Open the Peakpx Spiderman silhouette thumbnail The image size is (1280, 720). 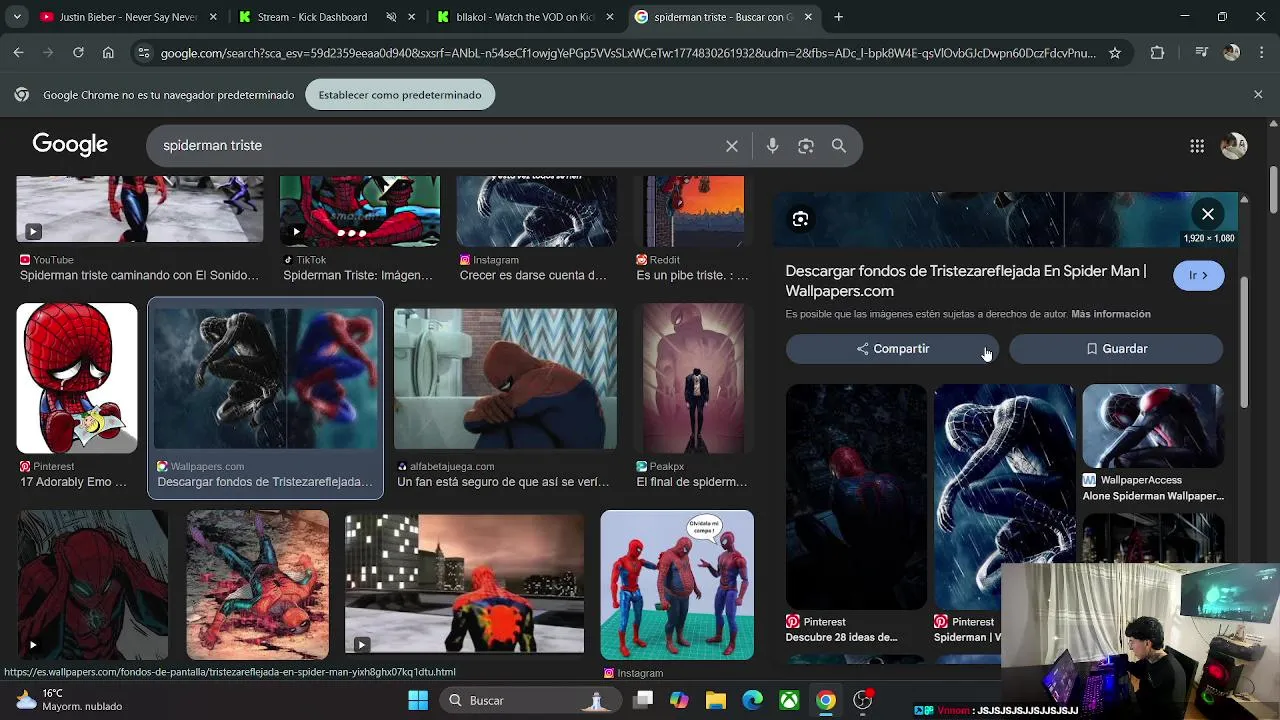[693, 378]
